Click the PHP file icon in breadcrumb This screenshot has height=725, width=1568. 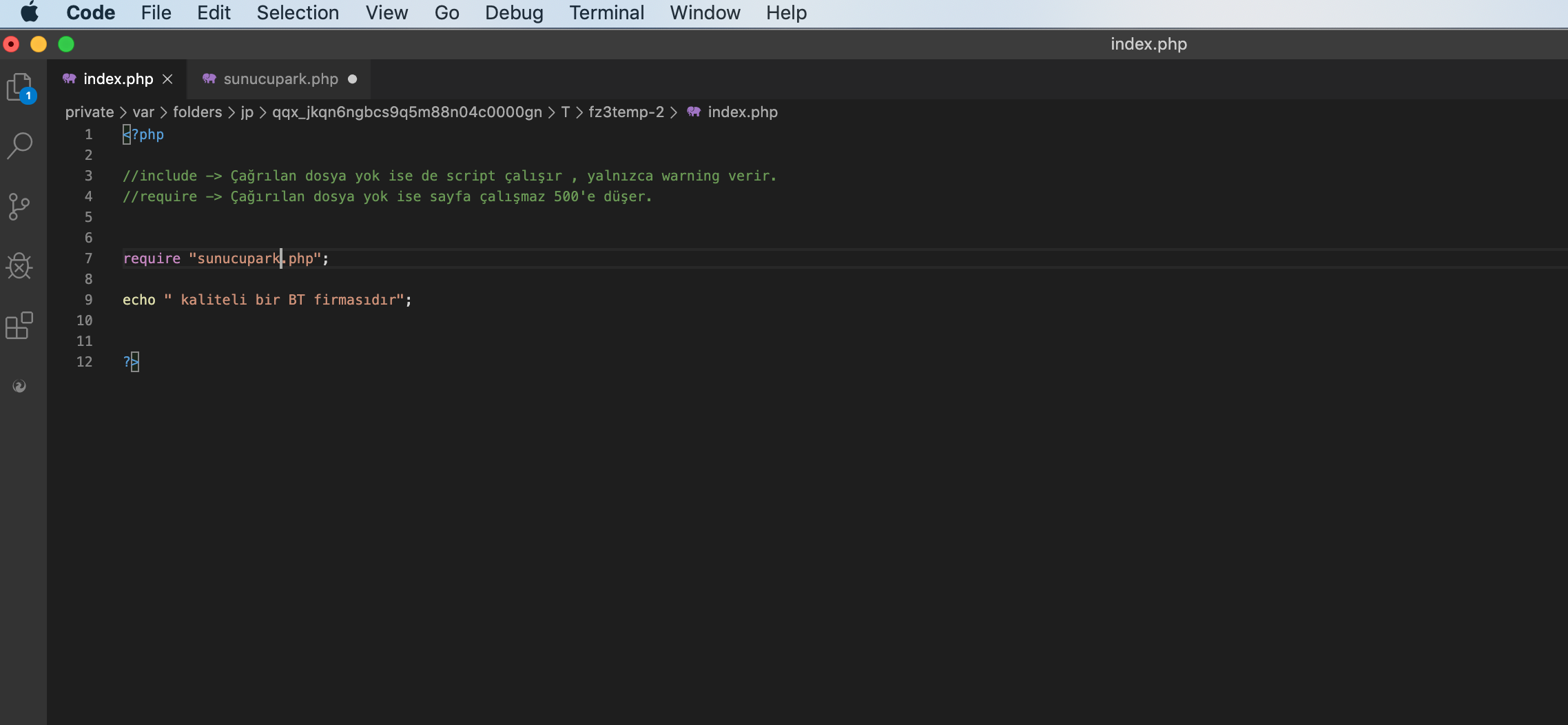coord(694,112)
